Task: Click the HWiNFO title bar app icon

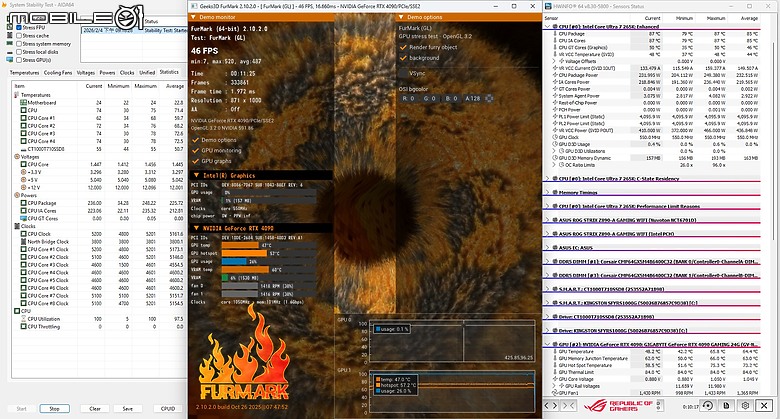Action: [x=548, y=6]
